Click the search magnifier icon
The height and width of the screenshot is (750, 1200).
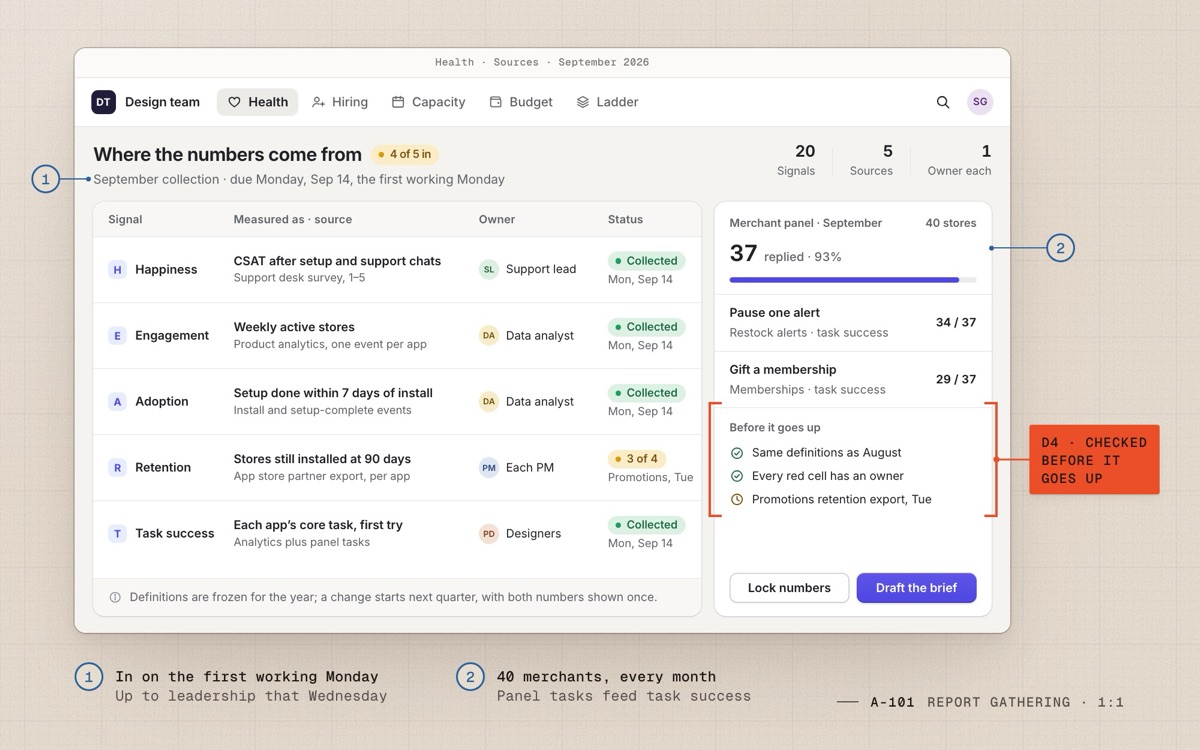click(x=943, y=102)
